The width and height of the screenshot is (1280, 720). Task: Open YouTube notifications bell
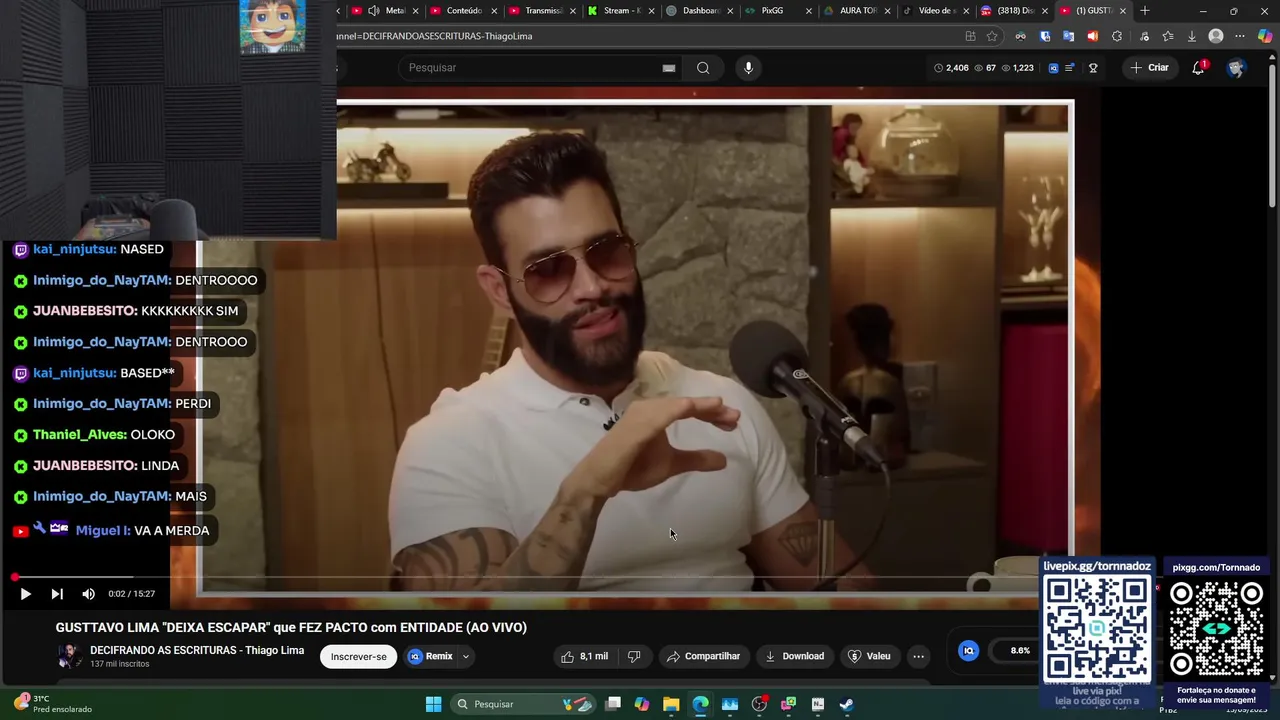1198,68
